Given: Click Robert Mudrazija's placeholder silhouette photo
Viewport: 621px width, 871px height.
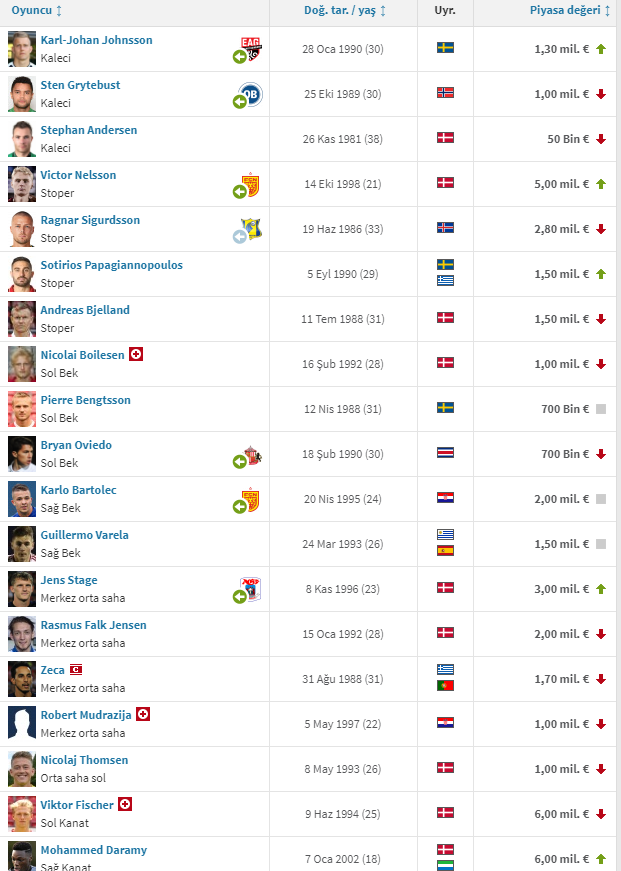Looking at the screenshot, I should click(x=22, y=724).
